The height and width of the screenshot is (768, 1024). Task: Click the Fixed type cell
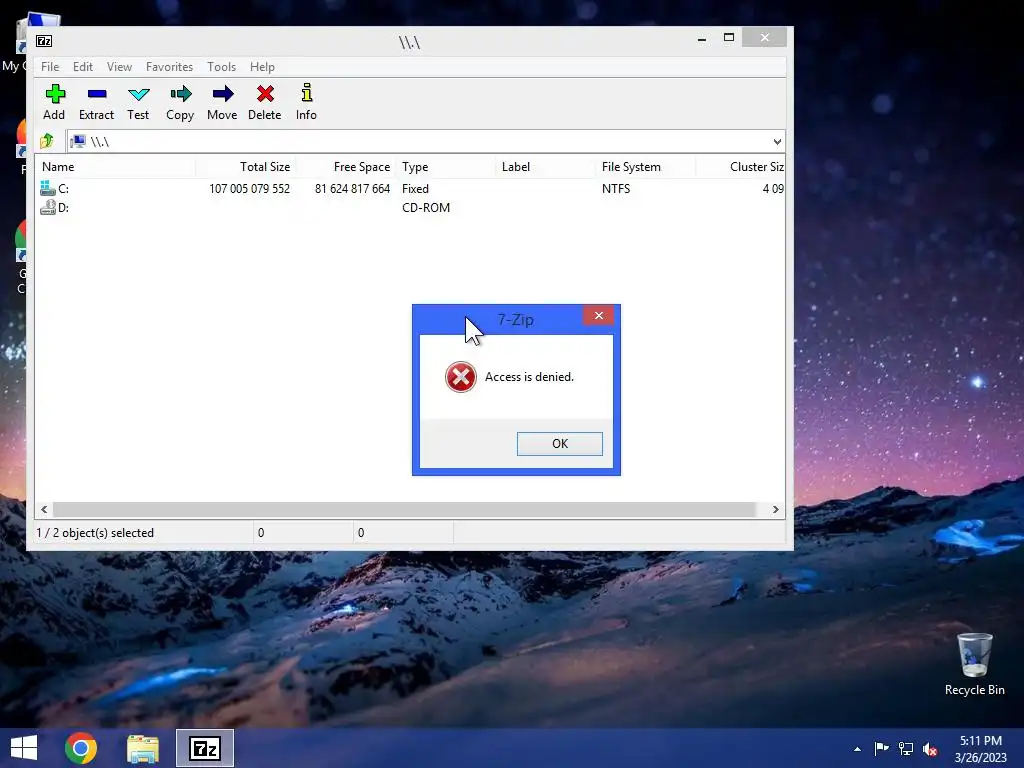click(415, 189)
